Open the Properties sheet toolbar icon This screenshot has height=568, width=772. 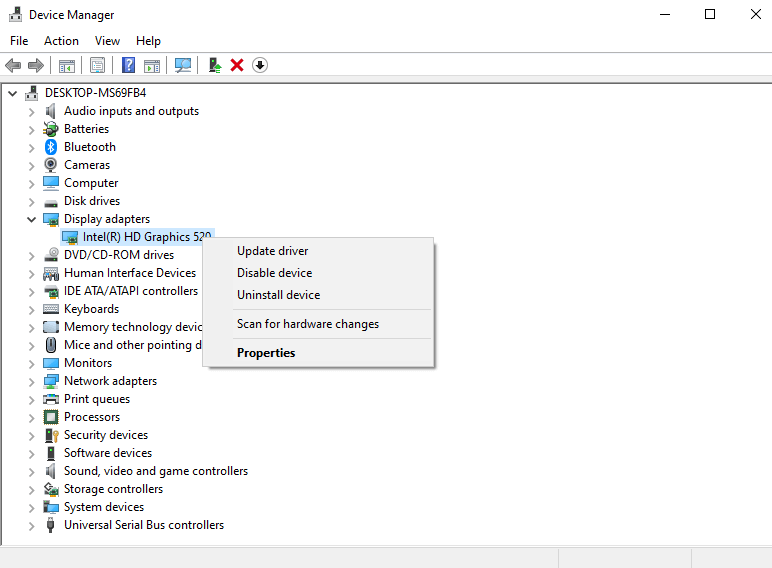click(x=97, y=65)
